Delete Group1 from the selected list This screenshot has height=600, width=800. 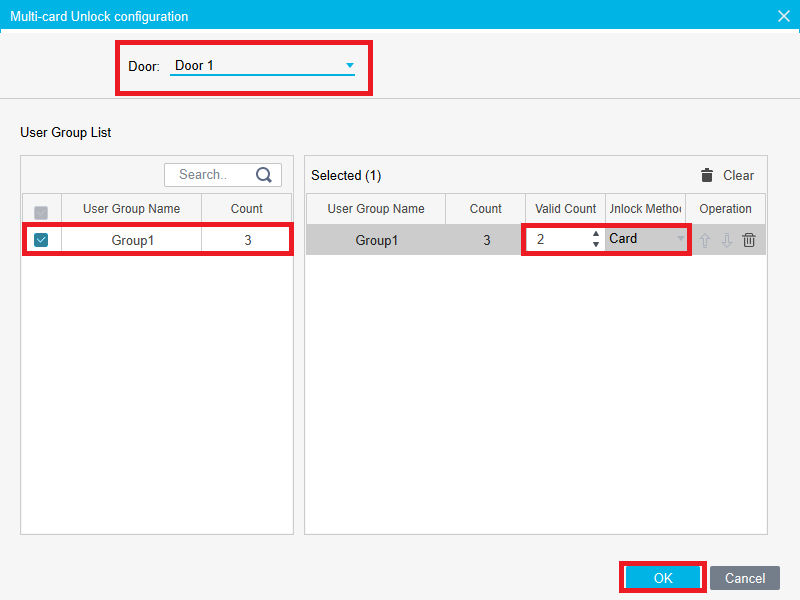tap(749, 240)
